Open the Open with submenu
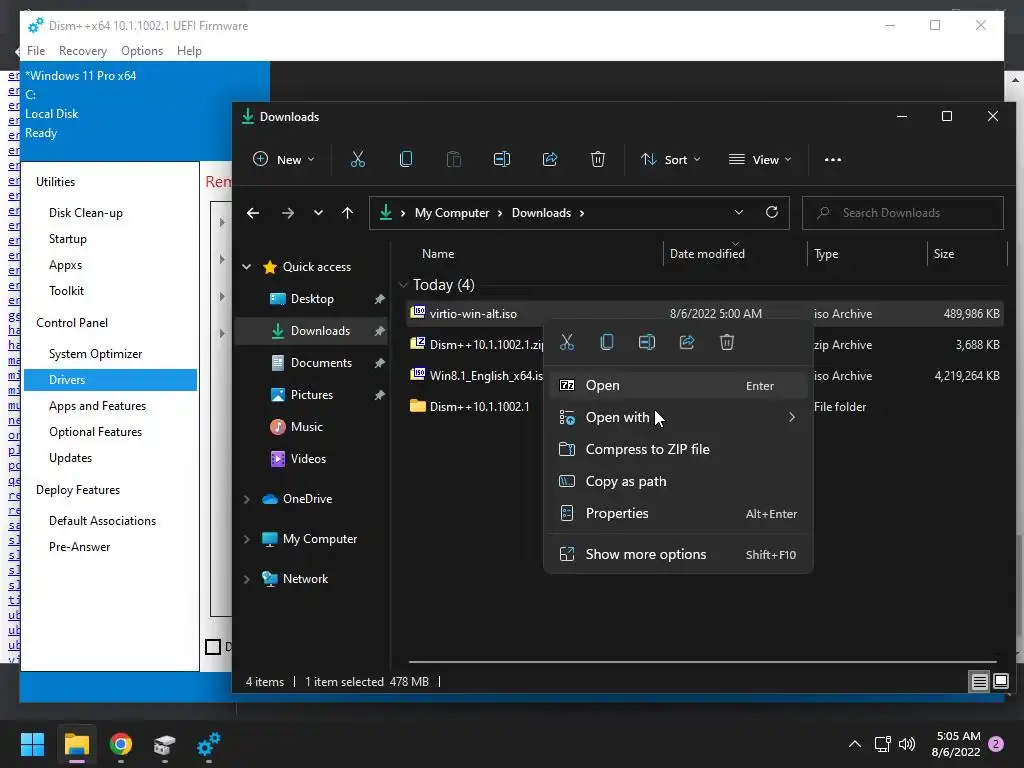 [678, 417]
